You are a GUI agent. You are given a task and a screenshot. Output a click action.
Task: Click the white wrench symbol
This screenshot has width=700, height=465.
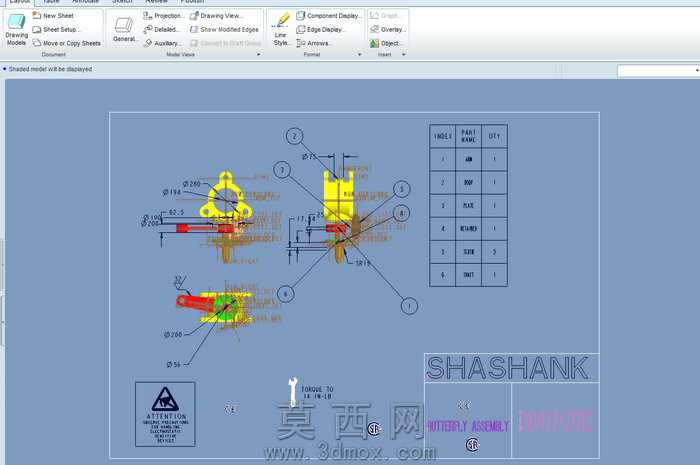tap(292, 392)
